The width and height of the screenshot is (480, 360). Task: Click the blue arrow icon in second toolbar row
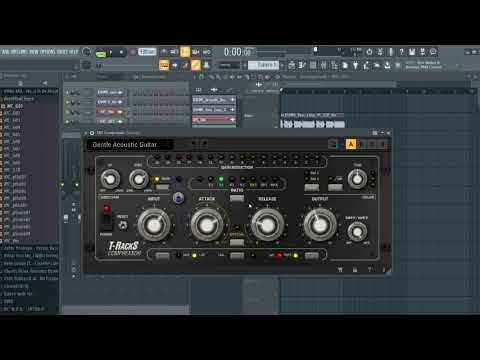pyautogui.click(x=175, y=65)
